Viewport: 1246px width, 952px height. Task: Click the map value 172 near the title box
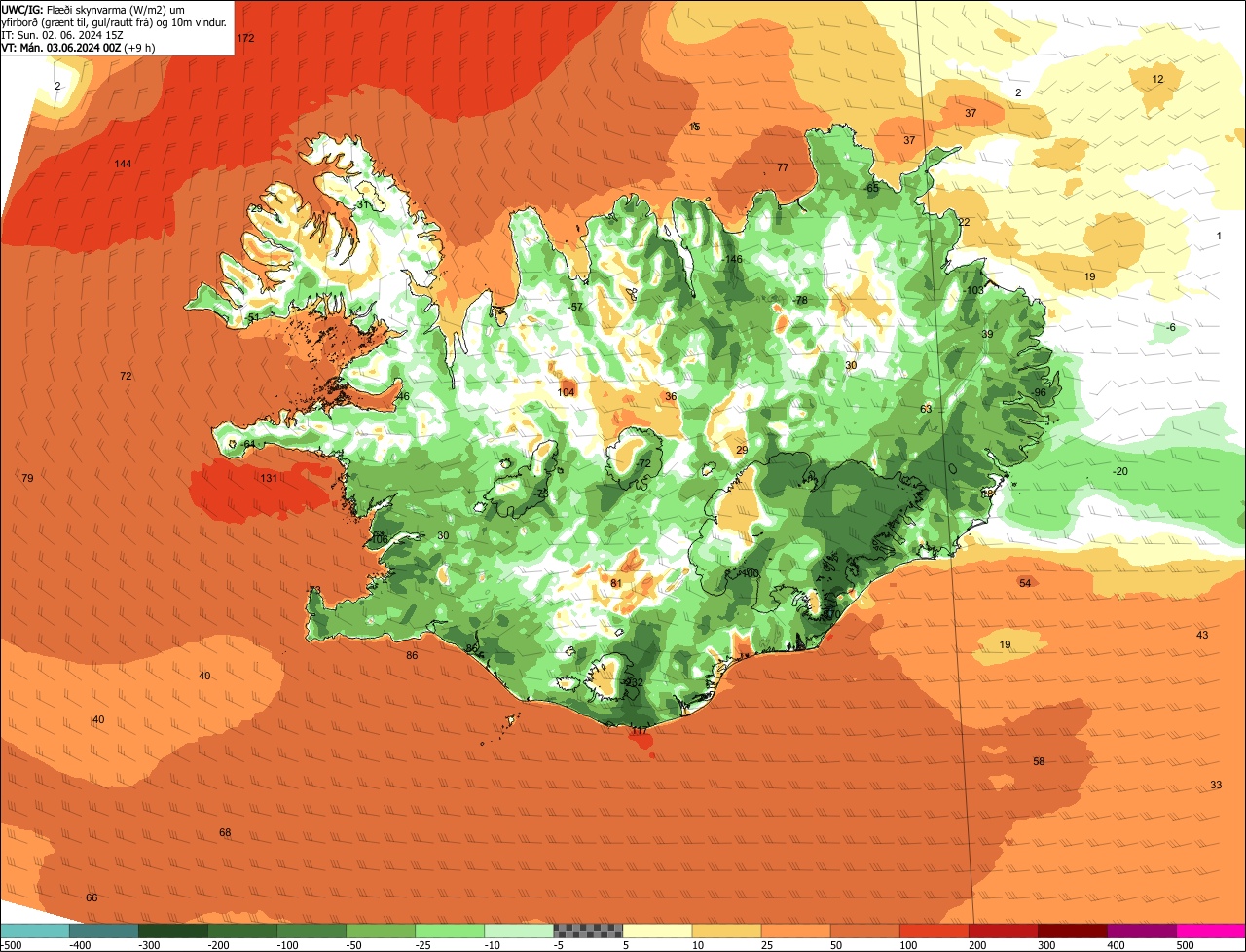(245, 38)
